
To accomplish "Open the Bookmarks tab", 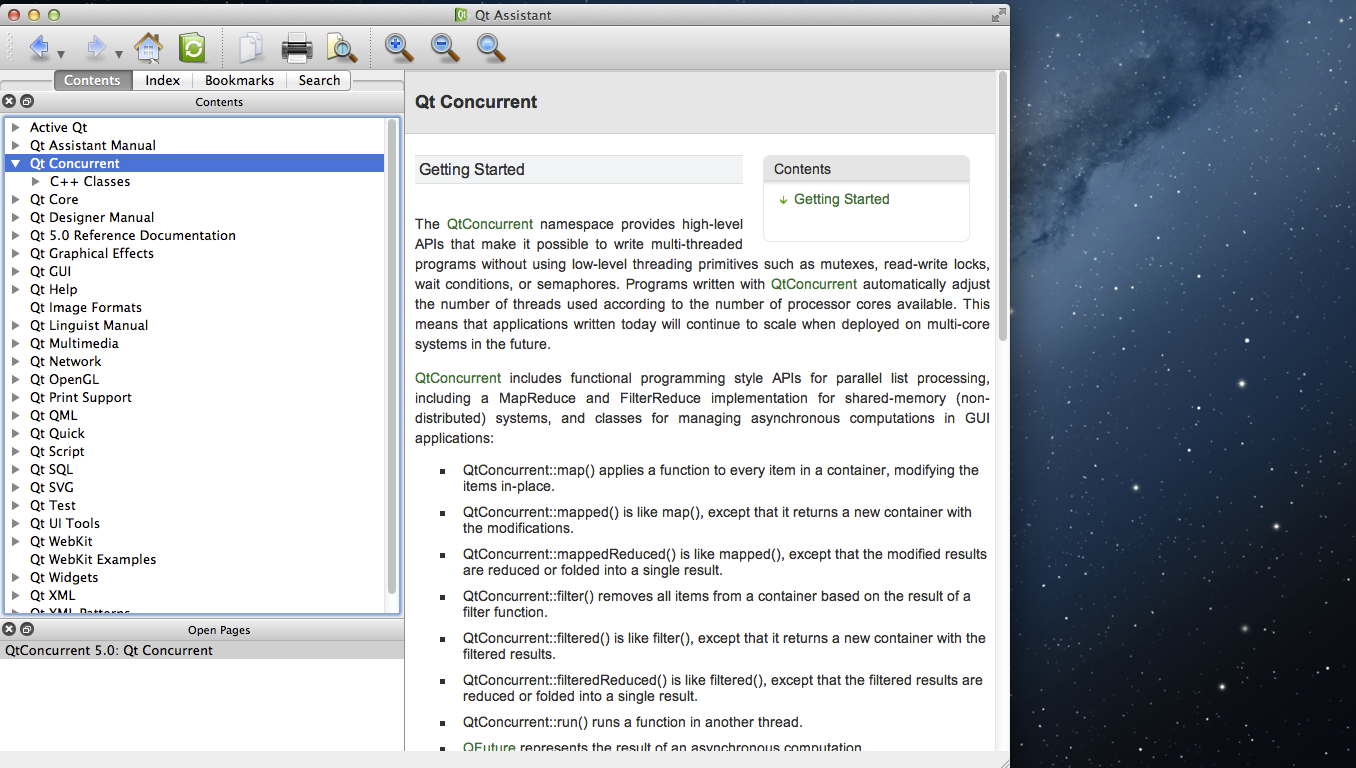I will (239, 80).
